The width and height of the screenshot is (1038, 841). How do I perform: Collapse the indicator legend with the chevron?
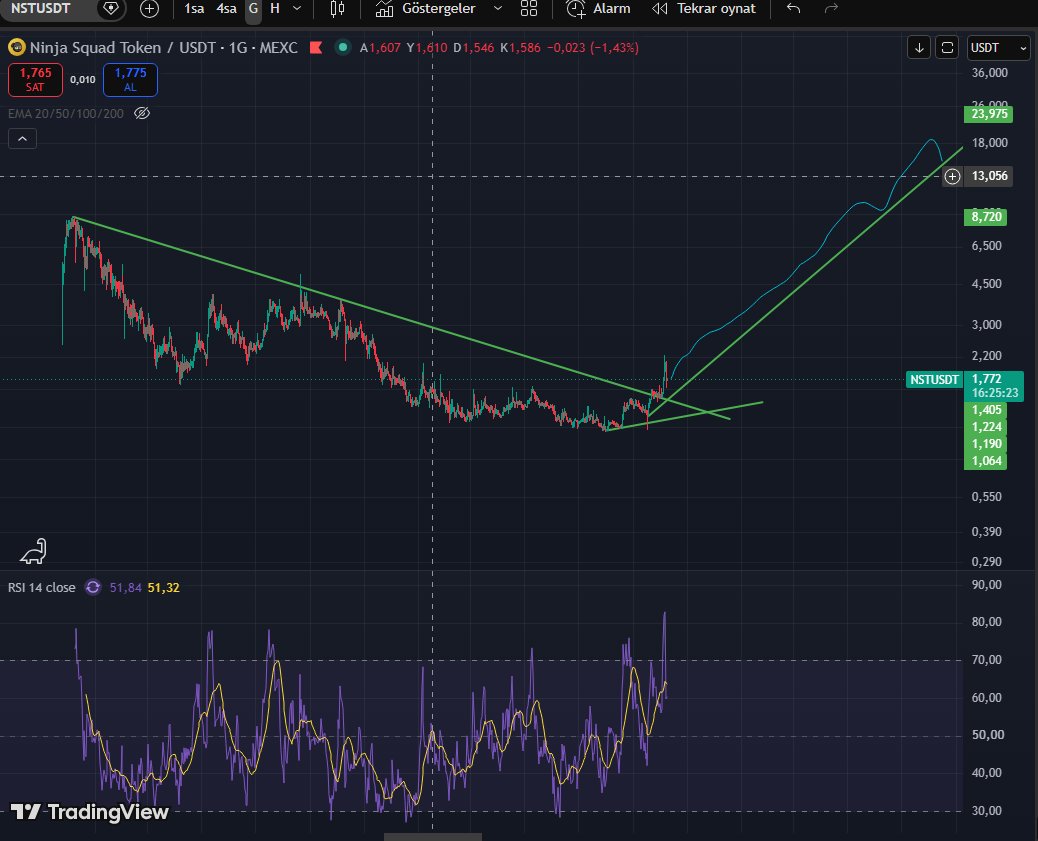[x=23, y=139]
